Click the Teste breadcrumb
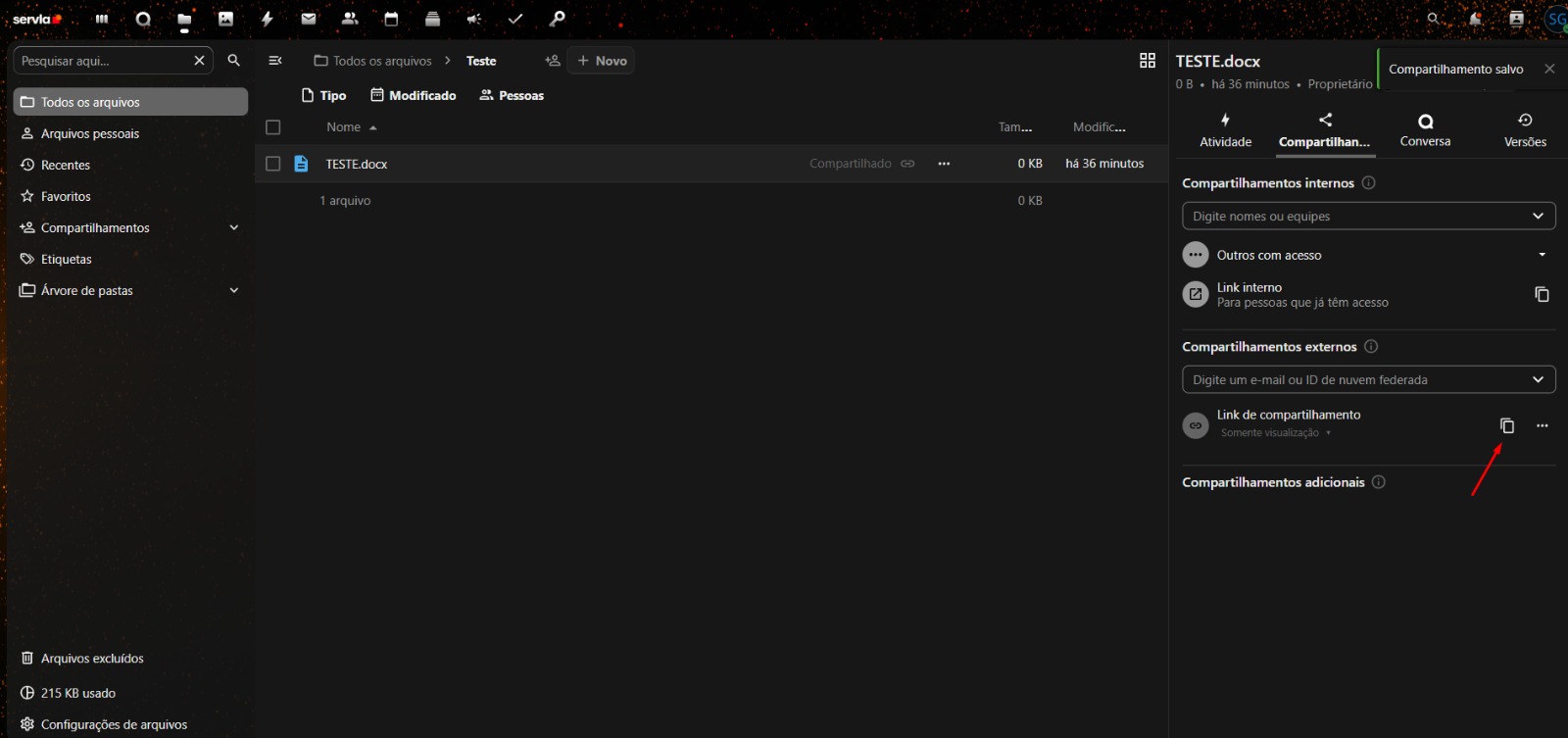This screenshot has width=1568, height=738. [x=481, y=61]
